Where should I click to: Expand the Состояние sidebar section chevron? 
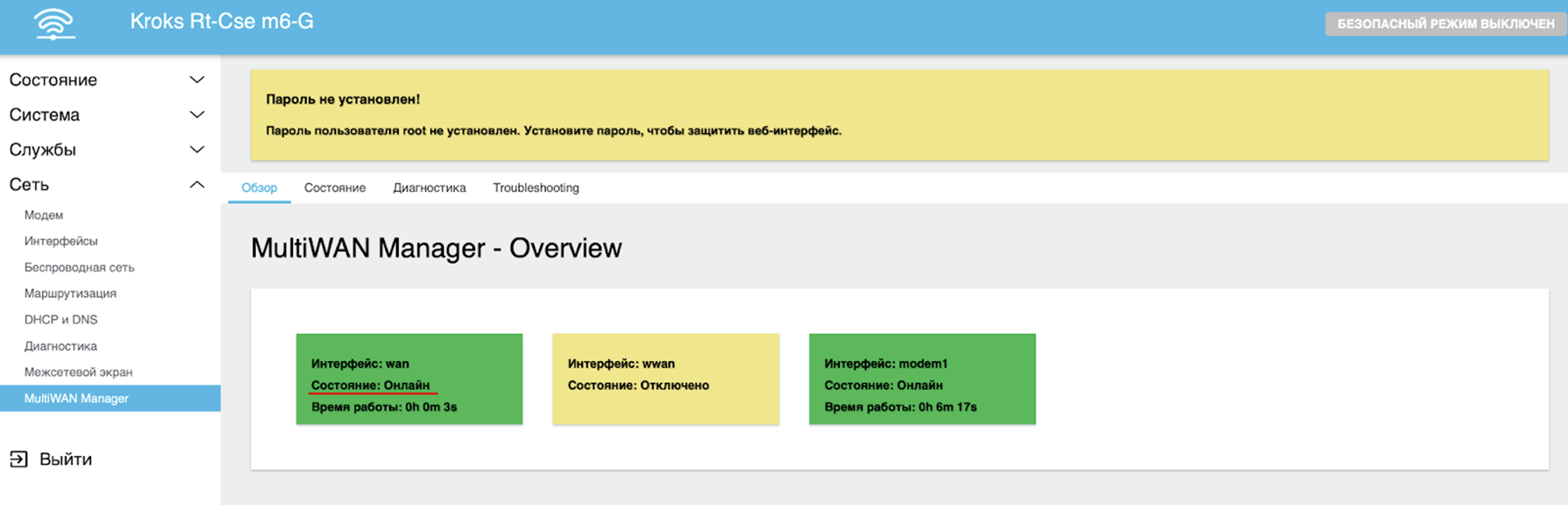(x=196, y=80)
